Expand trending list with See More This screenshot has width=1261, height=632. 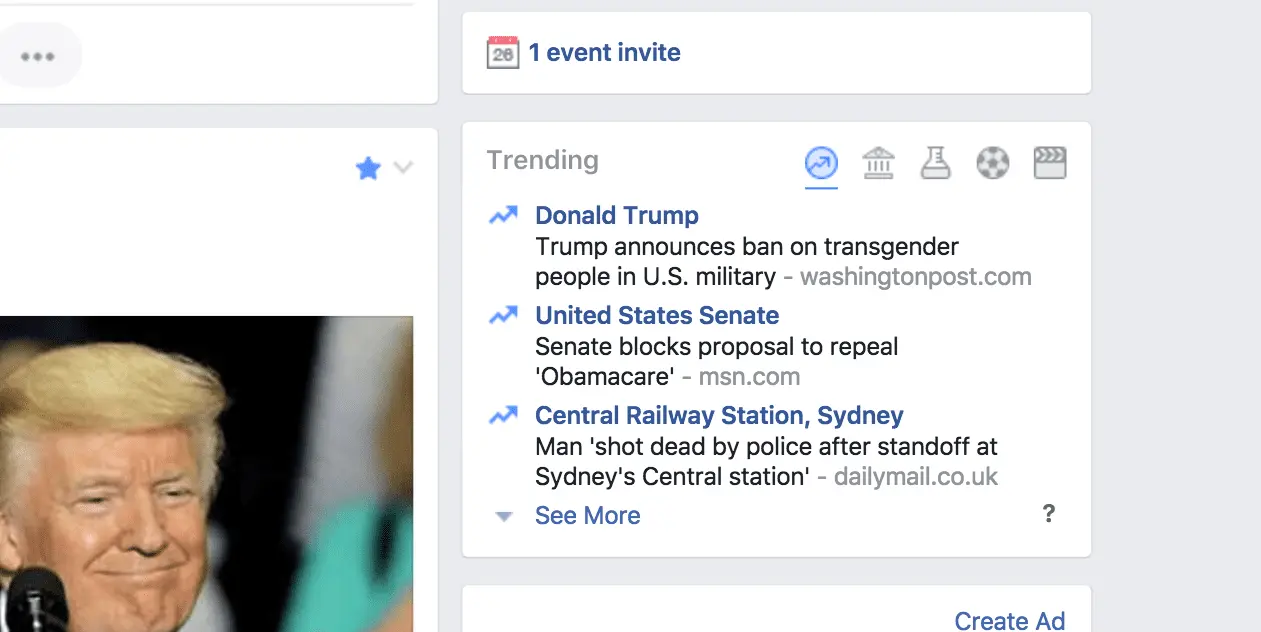pyautogui.click(x=587, y=516)
